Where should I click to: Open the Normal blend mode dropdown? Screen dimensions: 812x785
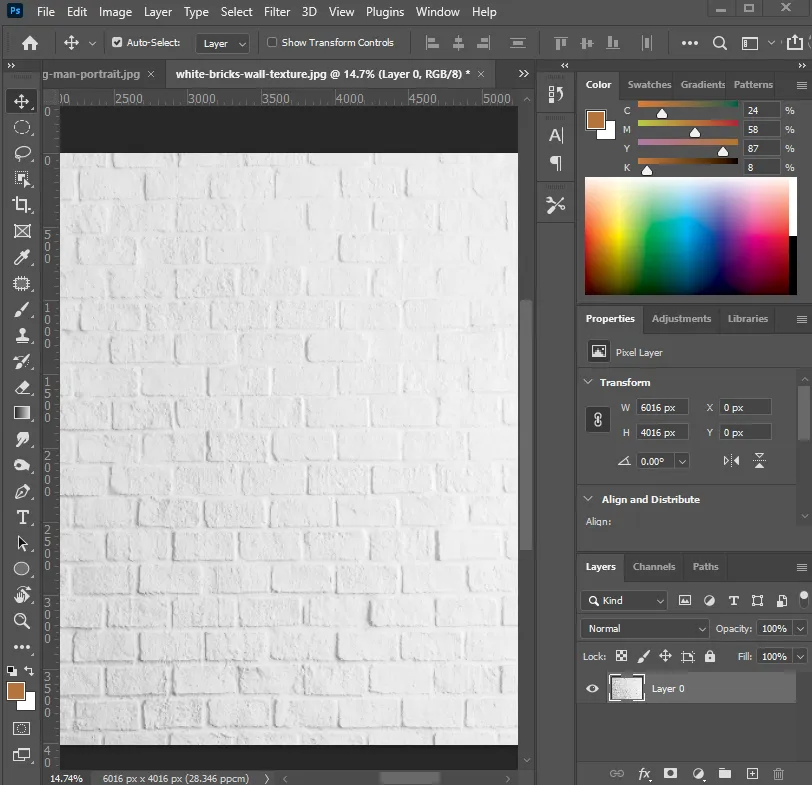pos(645,629)
